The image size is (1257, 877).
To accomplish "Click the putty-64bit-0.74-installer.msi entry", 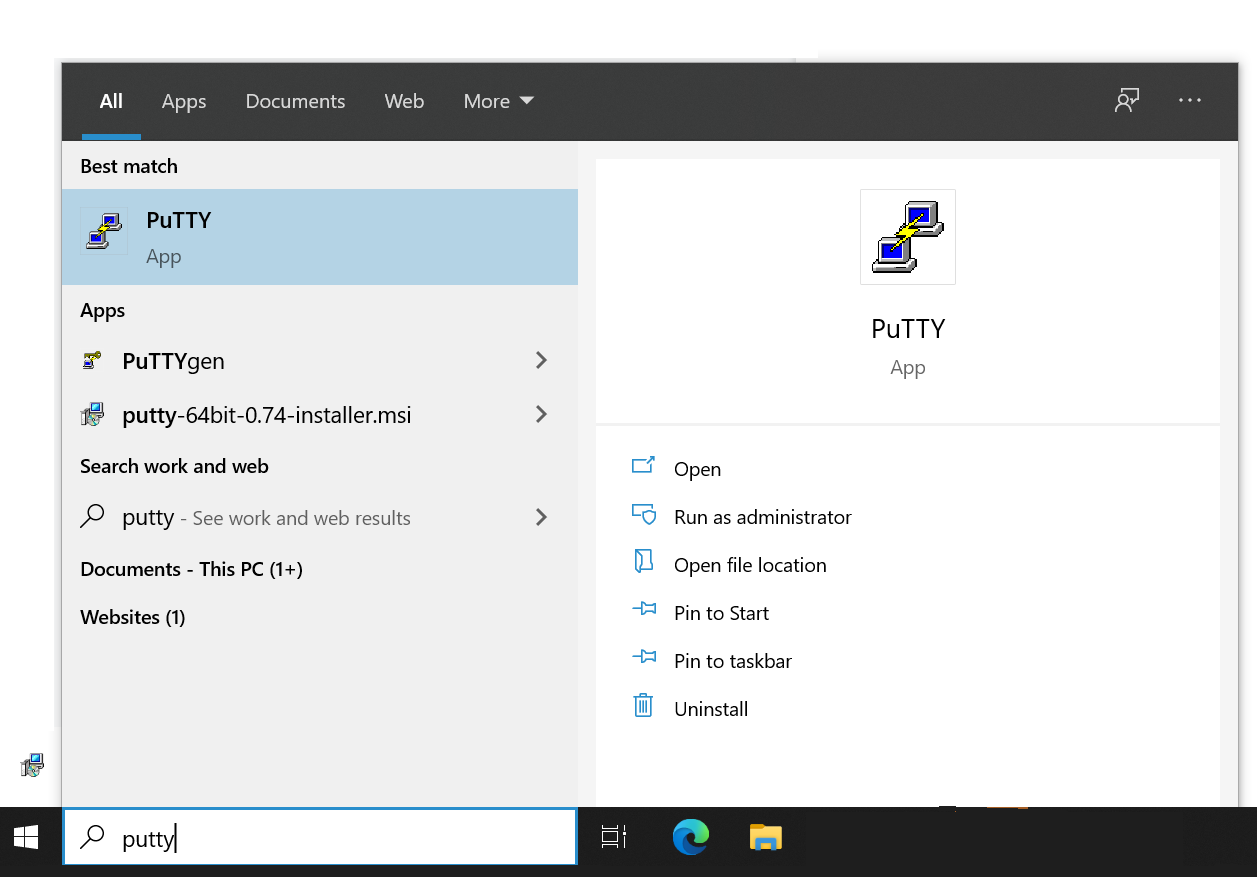I will click(265, 414).
